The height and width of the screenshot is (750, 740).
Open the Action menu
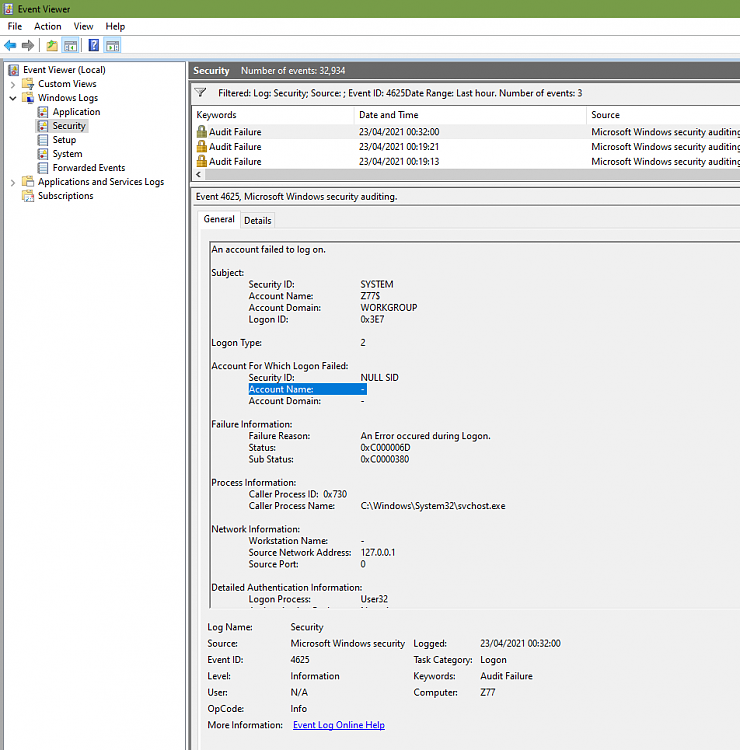click(47, 26)
